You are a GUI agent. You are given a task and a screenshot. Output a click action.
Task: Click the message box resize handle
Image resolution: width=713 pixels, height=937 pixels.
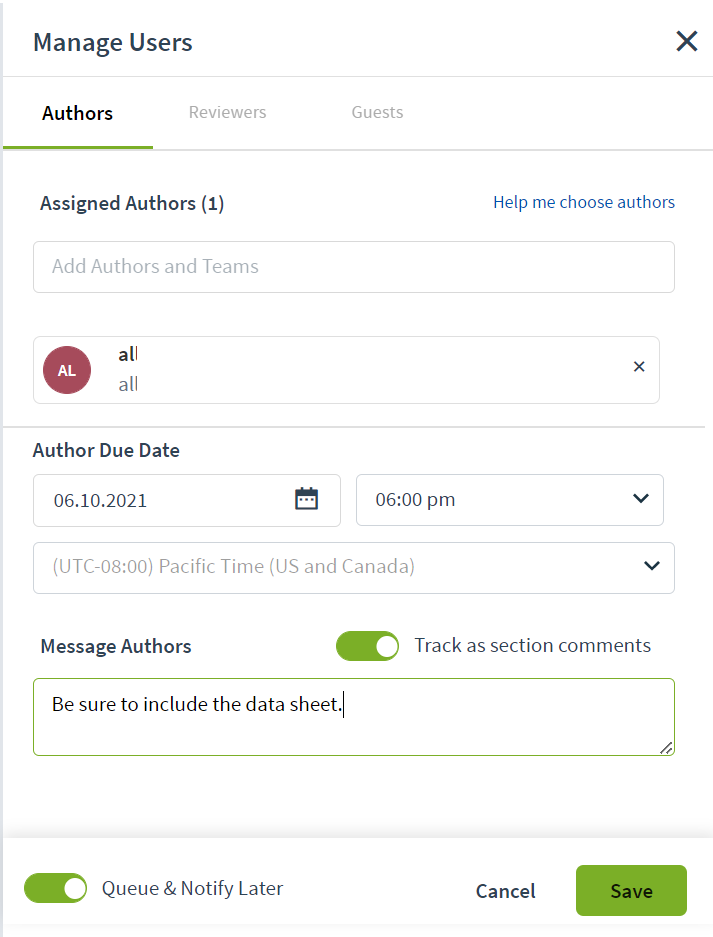666,748
